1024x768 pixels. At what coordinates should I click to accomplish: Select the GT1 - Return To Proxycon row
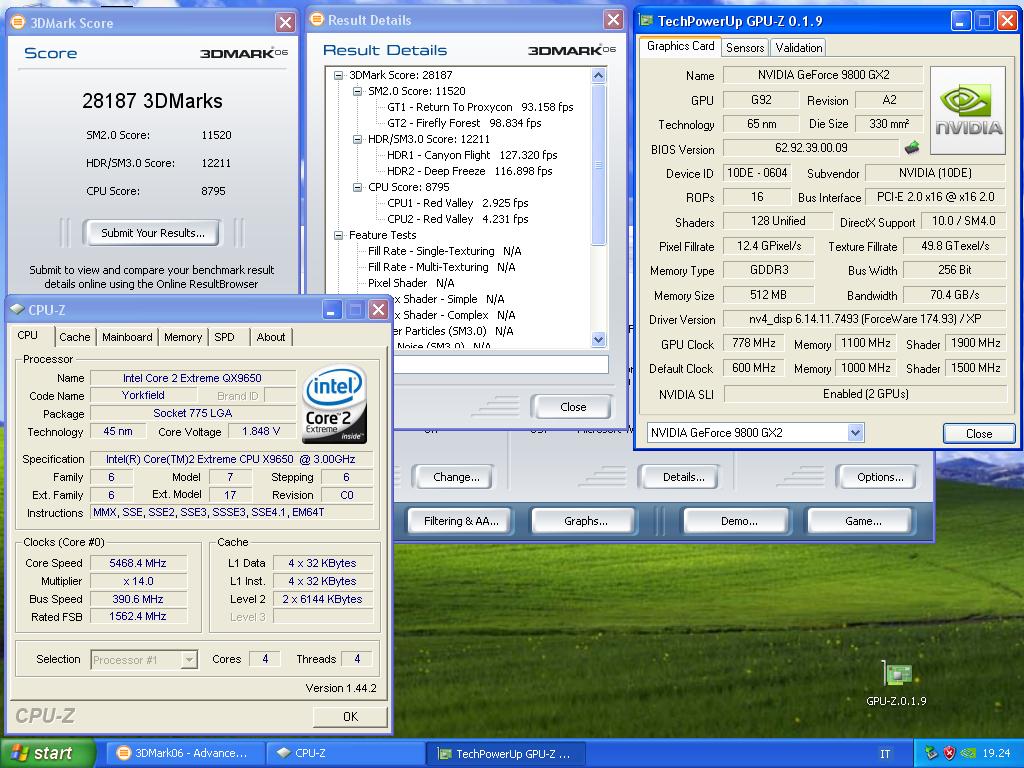coord(480,107)
